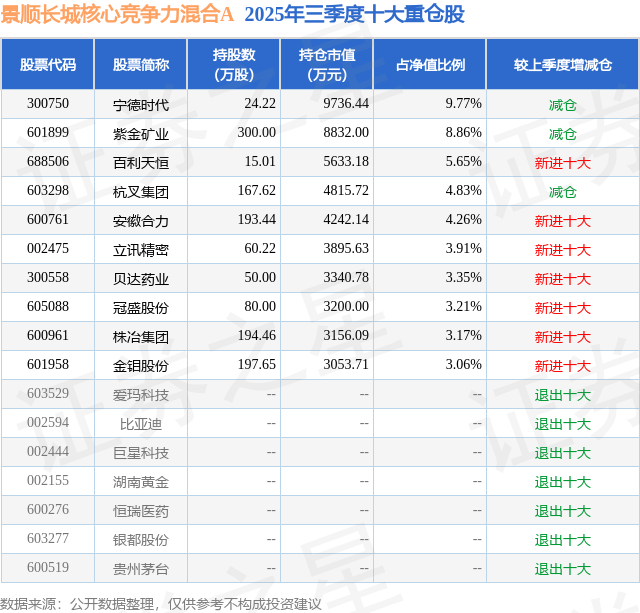Click the 股票简称 column header
Image resolution: width=640 pixels, height=613 pixels.
(141, 64)
